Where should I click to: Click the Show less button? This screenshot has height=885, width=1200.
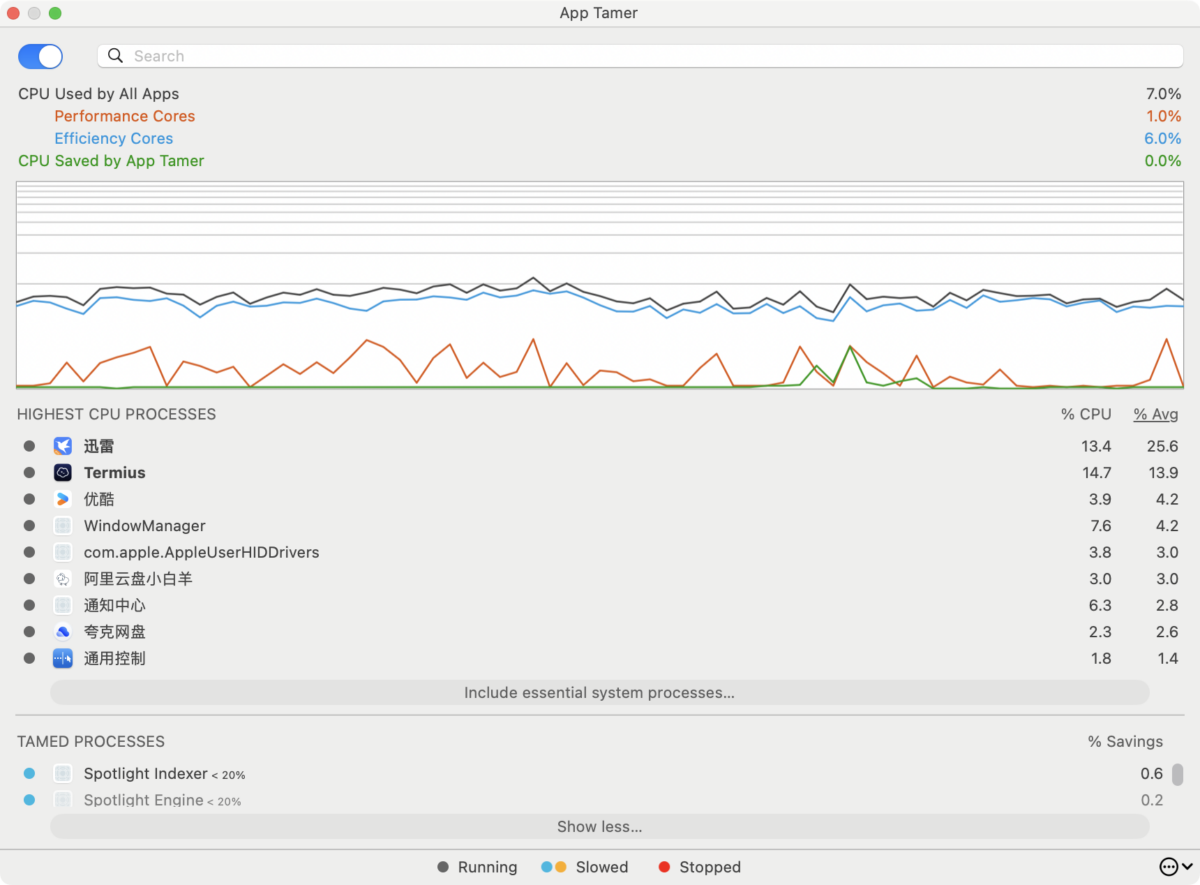[x=600, y=826]
